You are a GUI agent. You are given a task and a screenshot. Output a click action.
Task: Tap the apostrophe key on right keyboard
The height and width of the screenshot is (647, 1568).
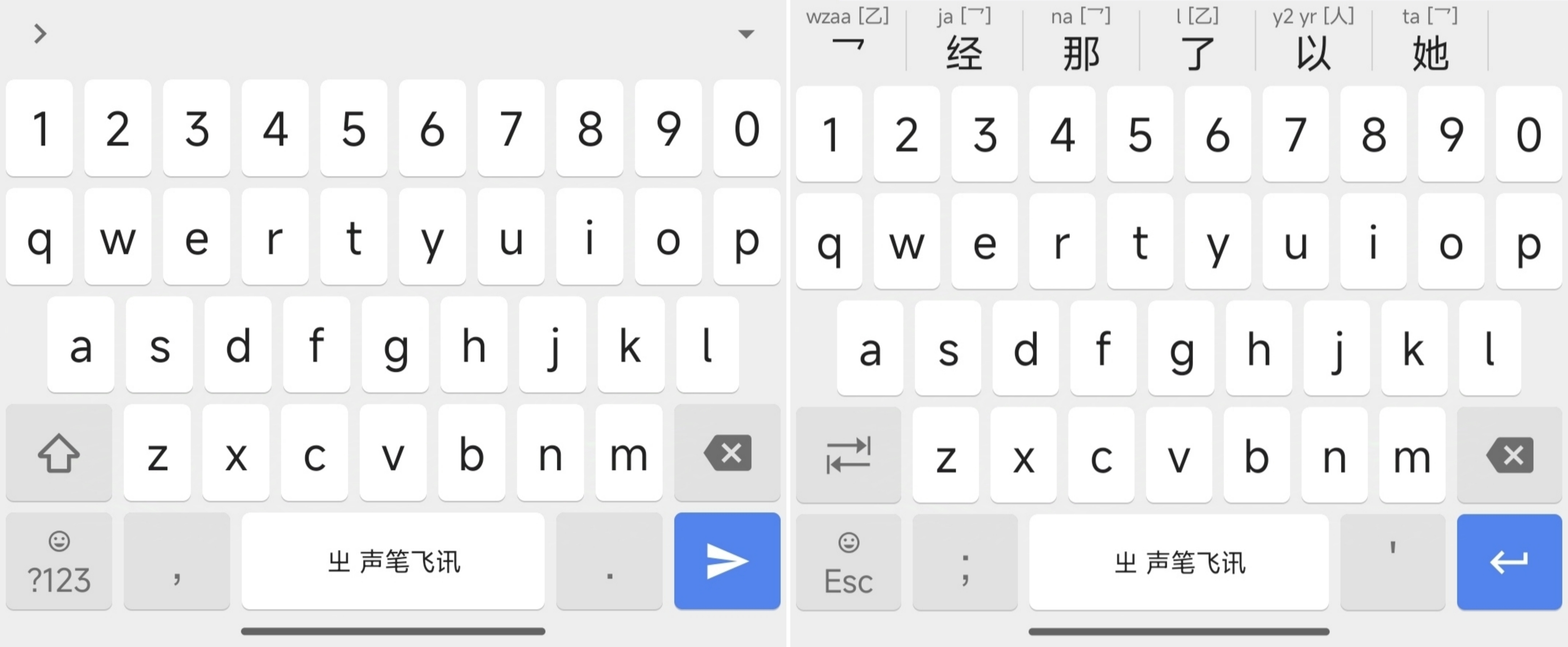1393,562
